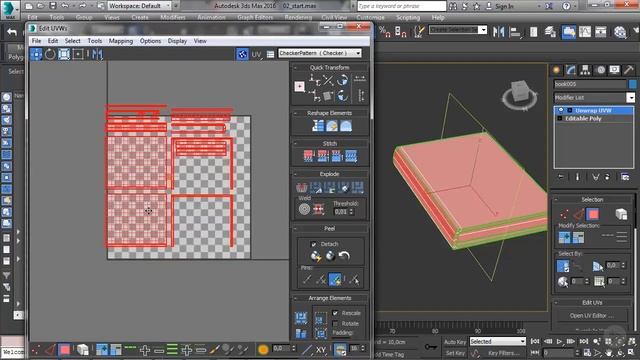This screenshot has height=360, width=640.
Task: Select the Scale tool in Edit UVWs toolbar
Action: pos(64,54)
